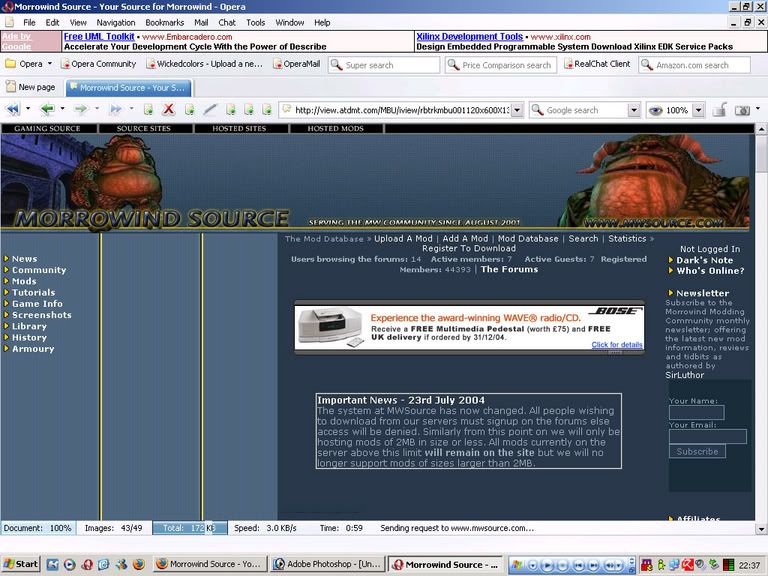Click the page icon left of red Stop X
The height and width of the screenshot is (576, 768).
point(148,109)
